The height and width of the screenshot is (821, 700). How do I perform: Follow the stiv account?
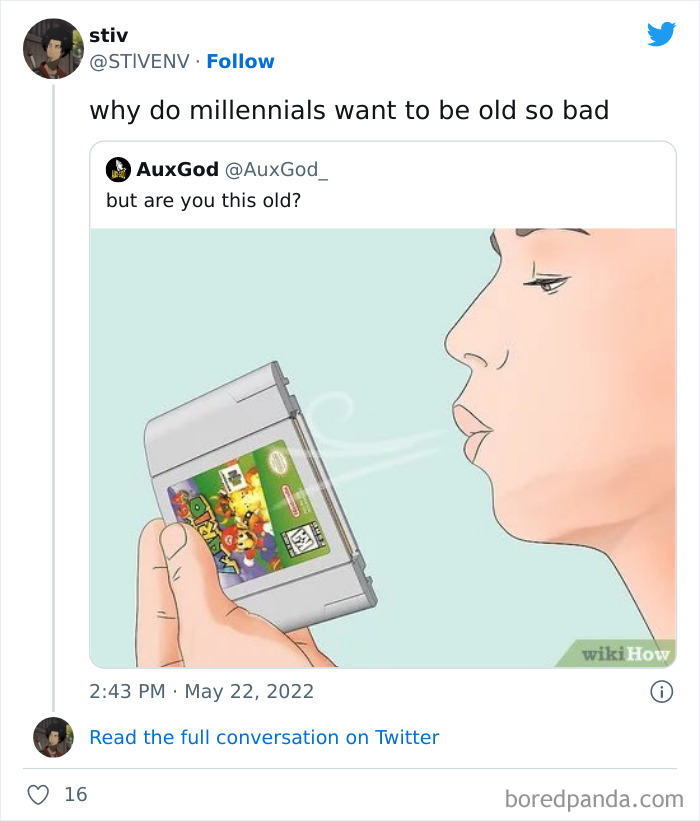pyautogui.click(x=240, y=62)
